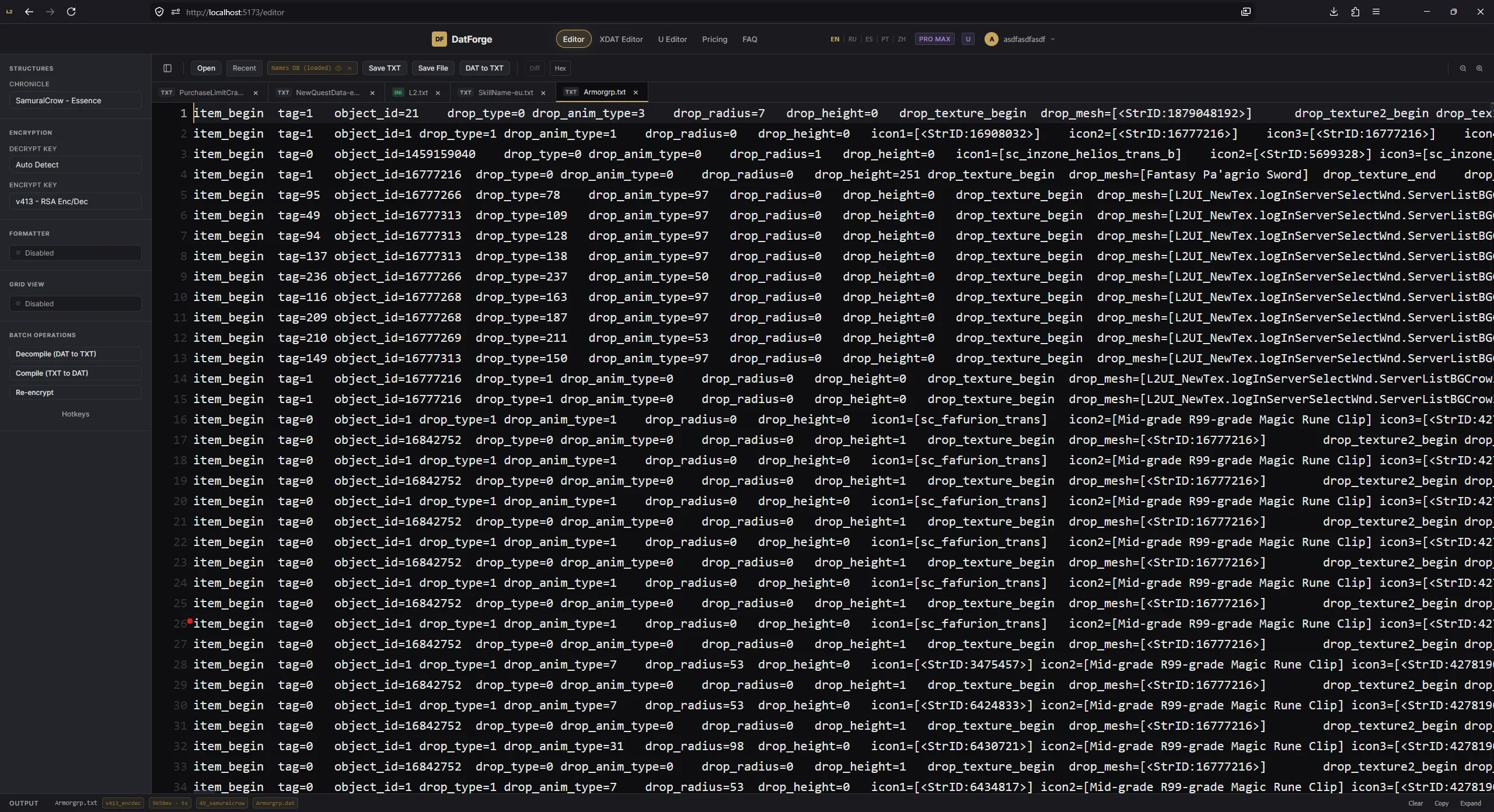
Task: Click the Open button
Action: [206, 68]
